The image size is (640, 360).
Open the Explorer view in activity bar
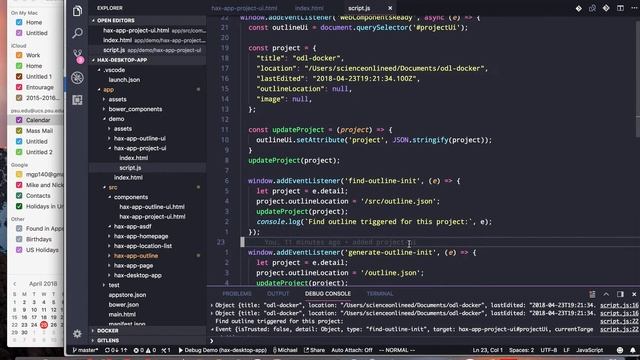pos(77,11)
